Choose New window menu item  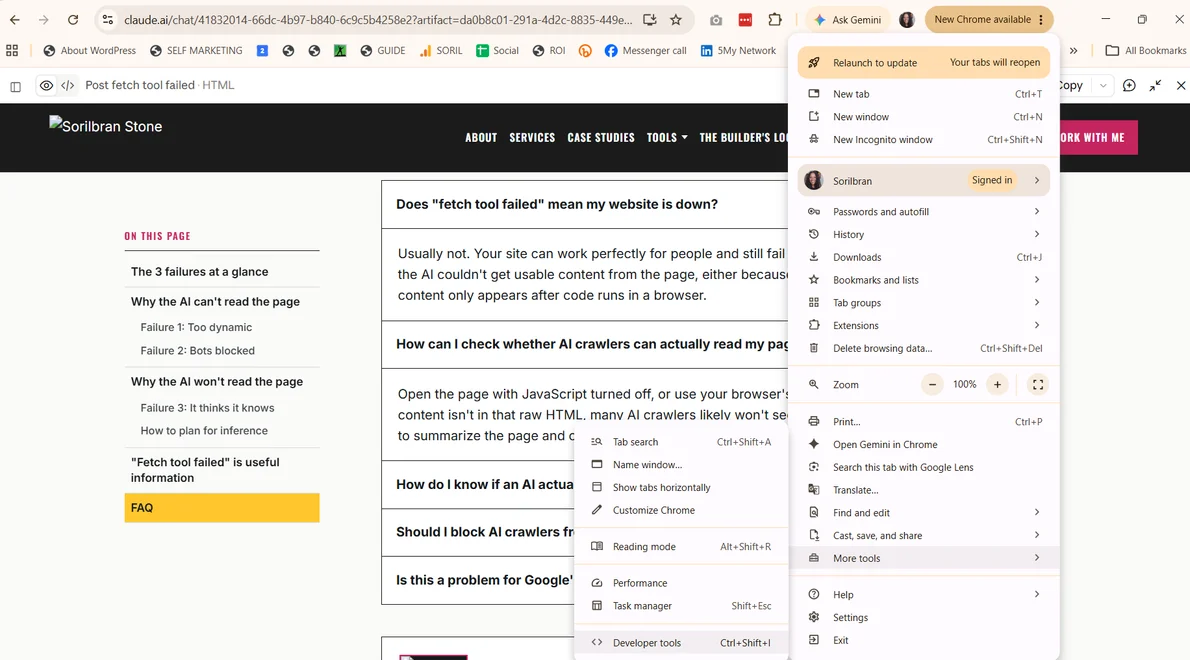[x=924, y=117]
